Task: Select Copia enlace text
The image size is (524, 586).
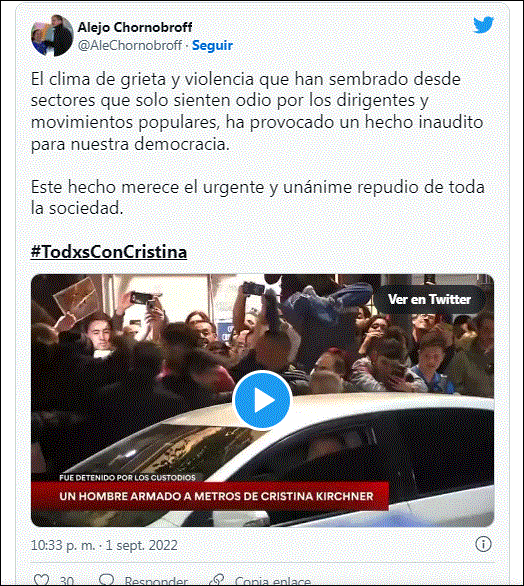Action: pyautogui.click(x=272, y=581)
